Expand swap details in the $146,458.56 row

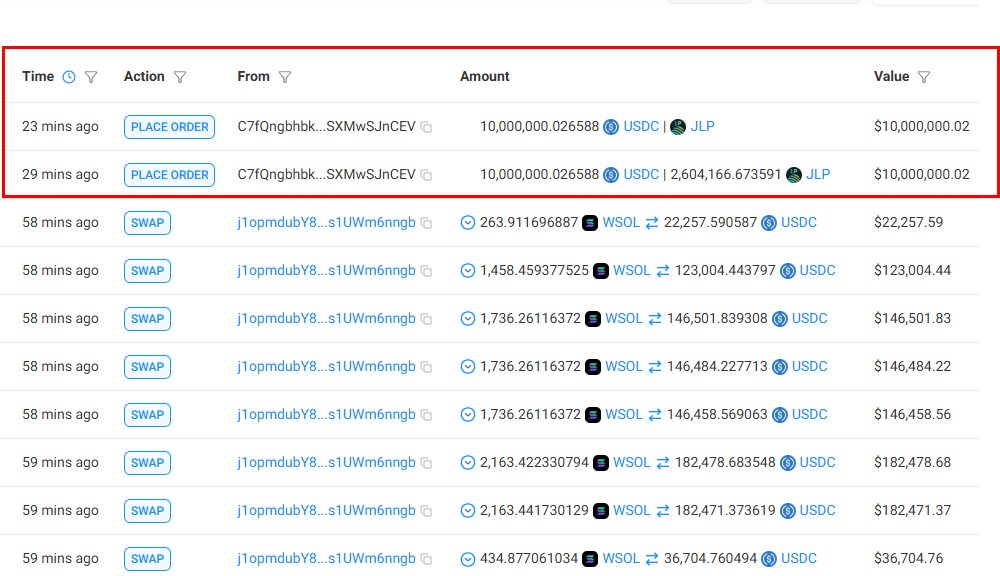click(467, 415)
